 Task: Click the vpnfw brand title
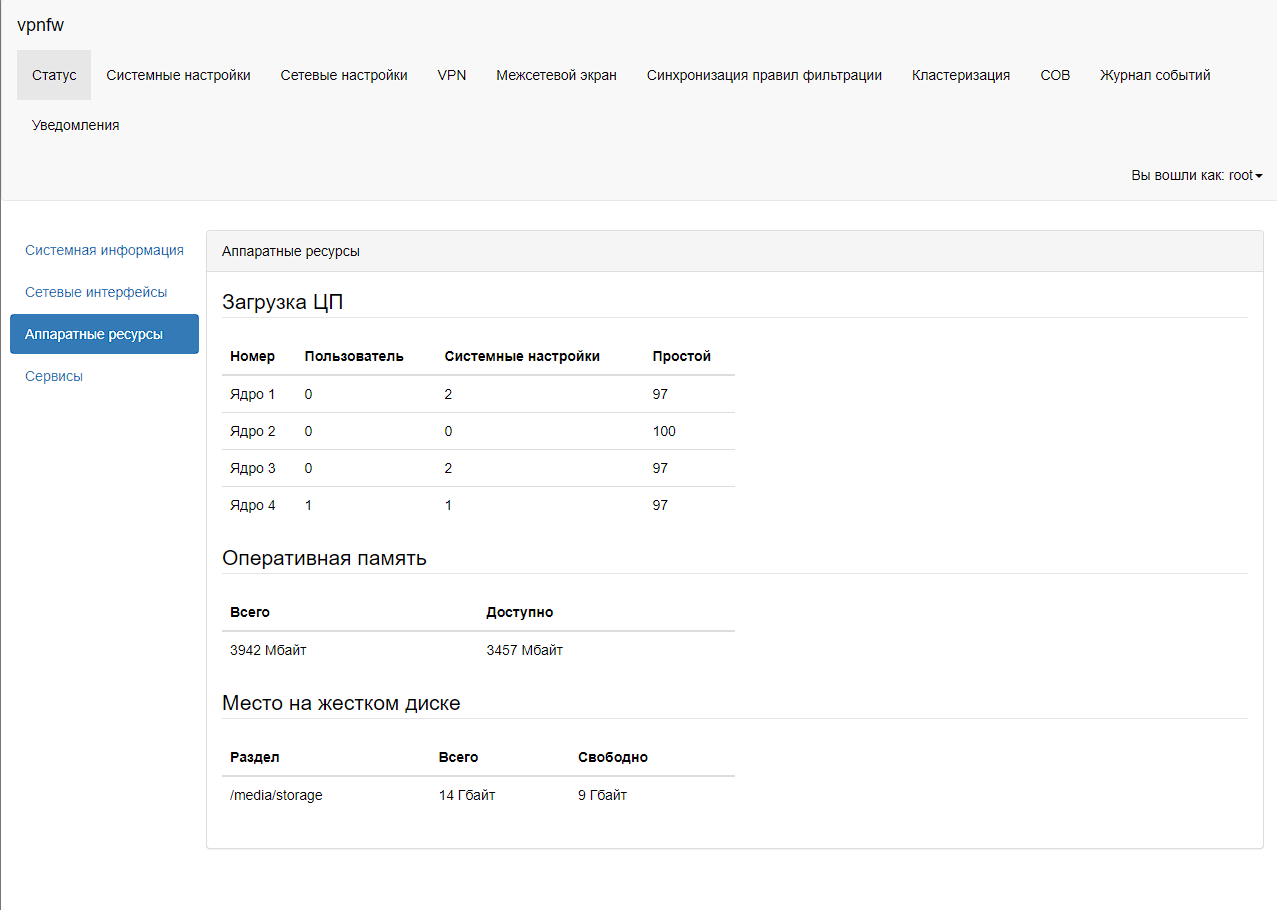(x=40, y=26)
